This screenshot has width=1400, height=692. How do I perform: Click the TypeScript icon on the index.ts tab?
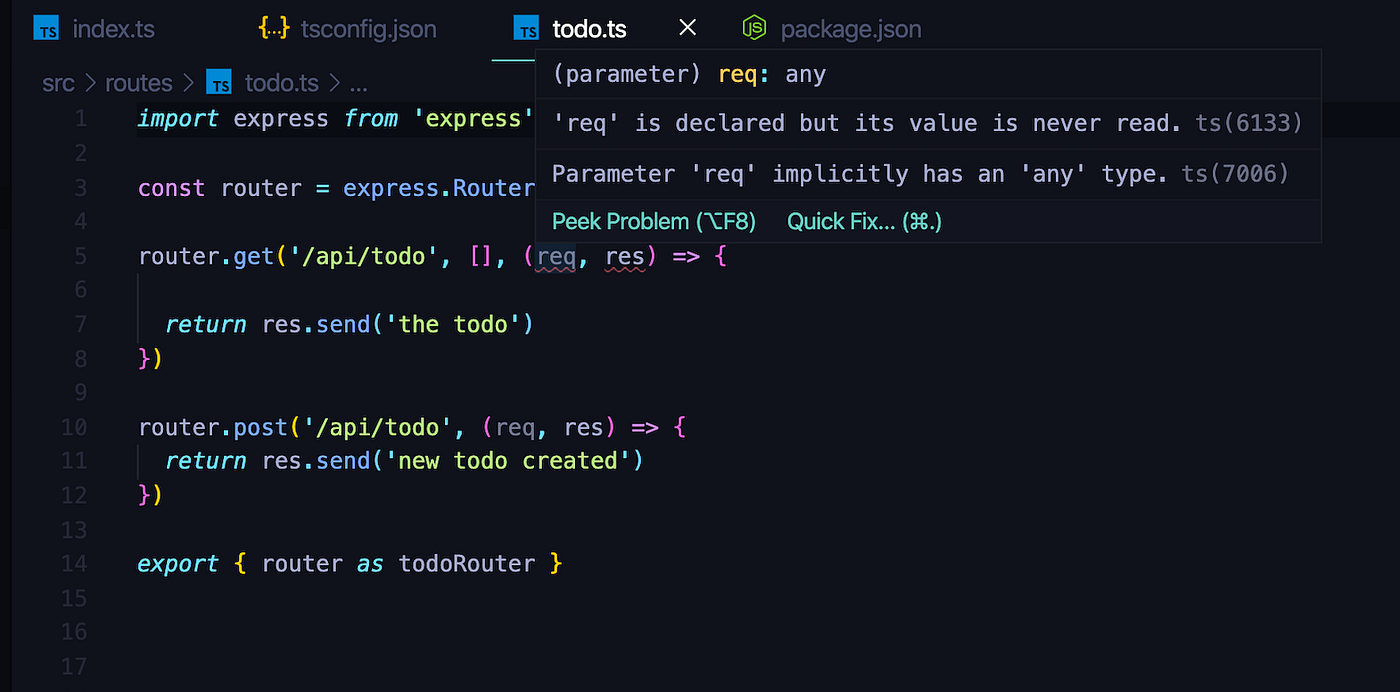[x=46, y=28]
